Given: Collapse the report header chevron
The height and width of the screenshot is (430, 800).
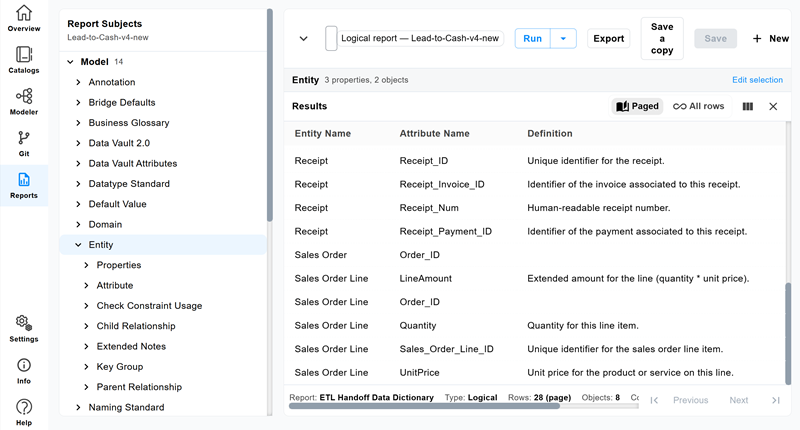Looking at the screenshot, I should pos(304,38).
